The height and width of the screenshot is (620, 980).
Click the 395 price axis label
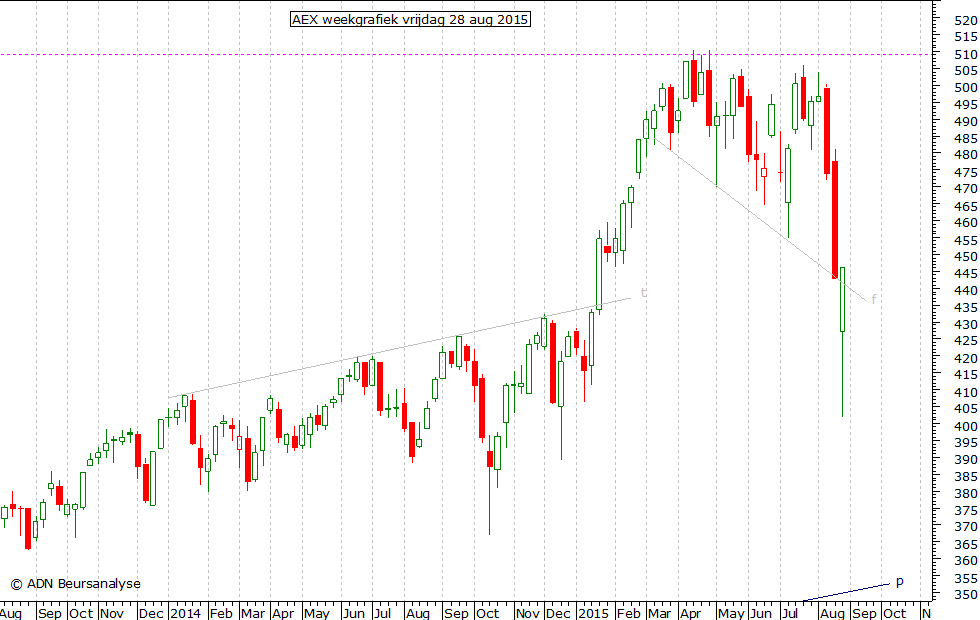tap(966, 442)
